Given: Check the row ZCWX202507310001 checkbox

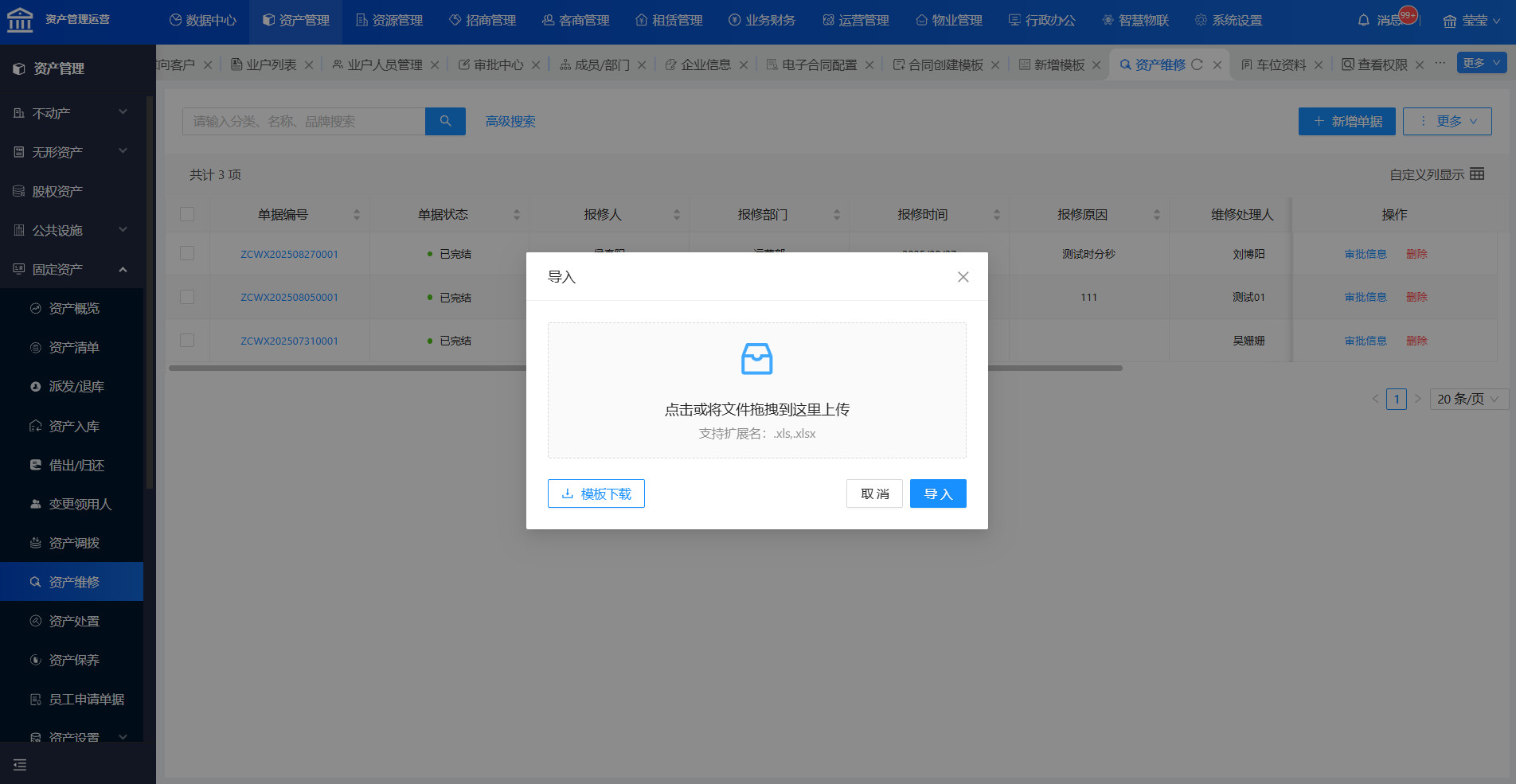Looking at the screenshot, I should 187,340.
